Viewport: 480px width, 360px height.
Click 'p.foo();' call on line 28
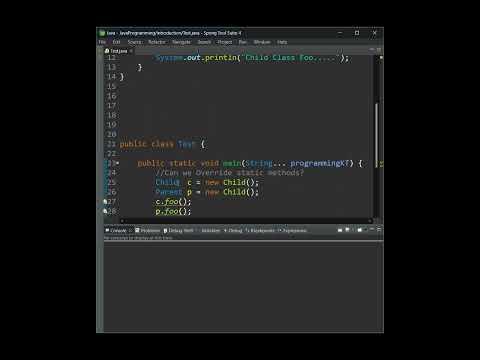click(173, 211)
